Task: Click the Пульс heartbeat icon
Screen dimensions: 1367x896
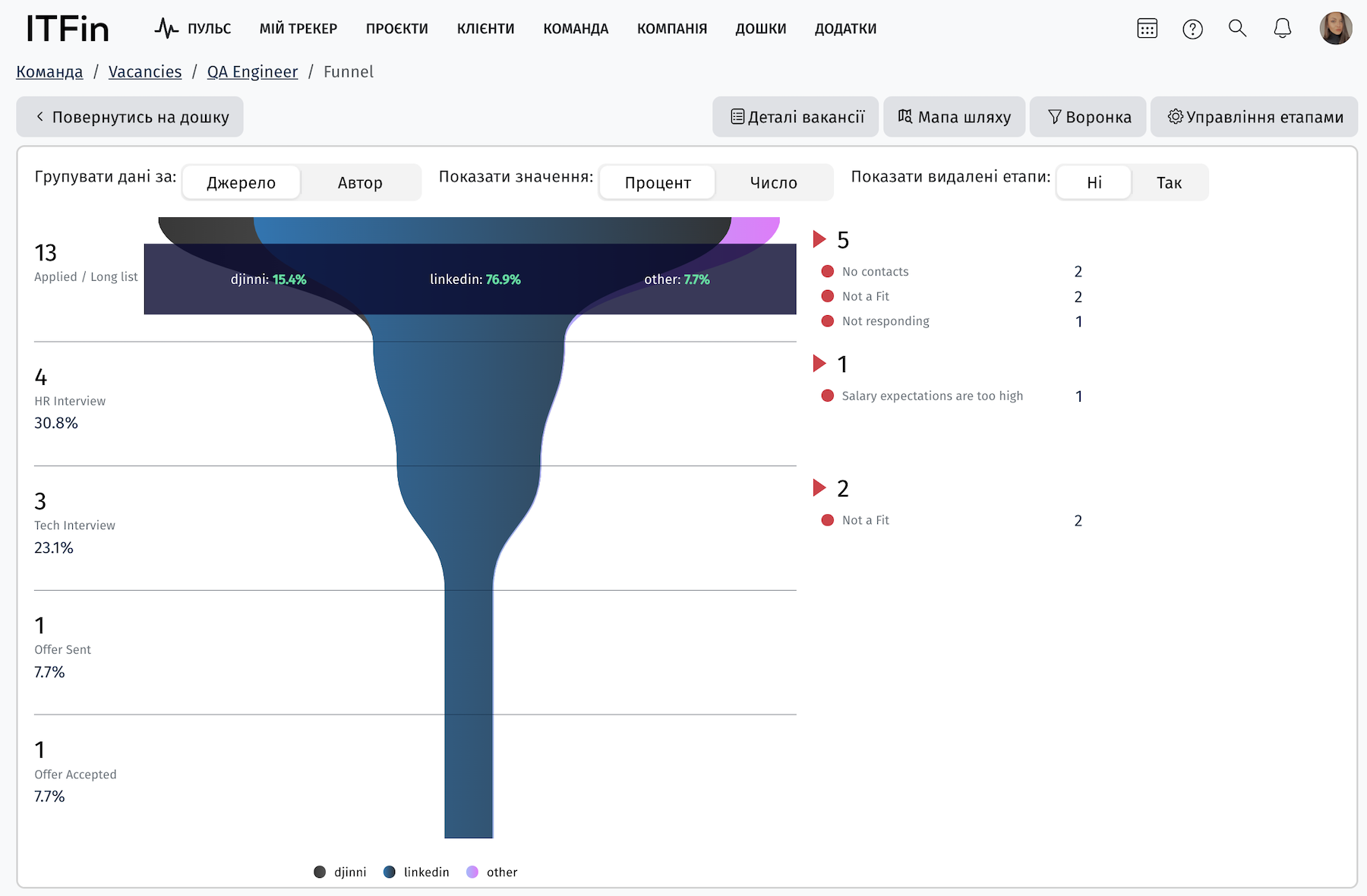Action: pyautogui.click(x=166, y=29)
